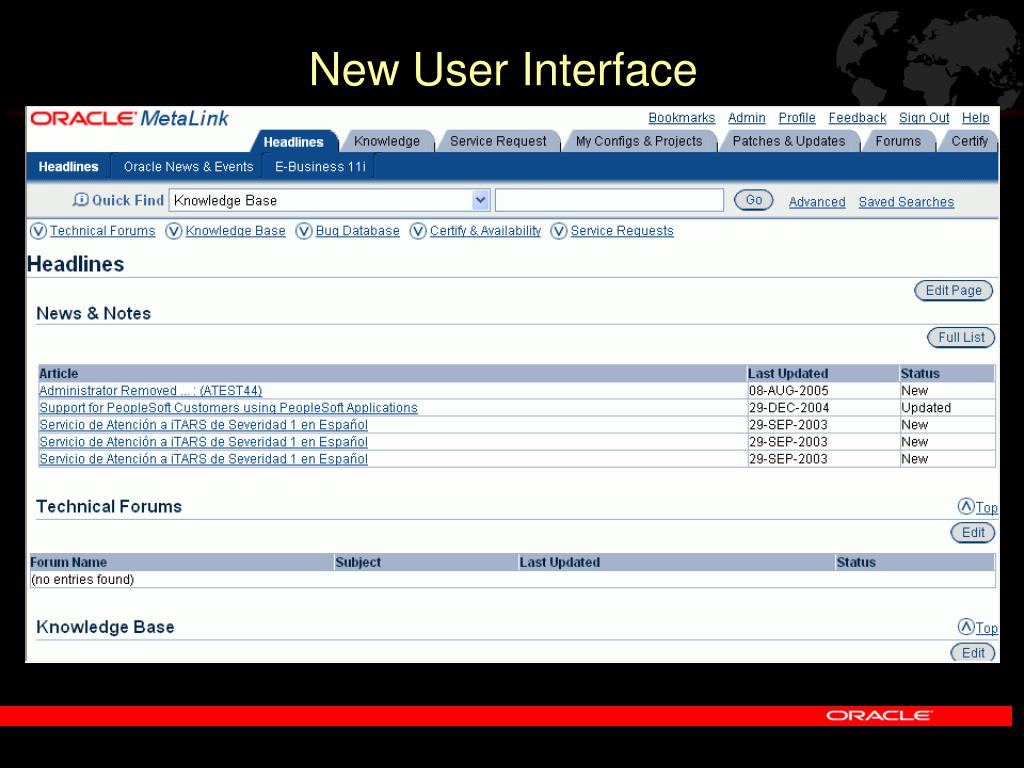Jump to Technical Forums section link
Screen dimensions: 1024x768
click(x=103, y=231)
